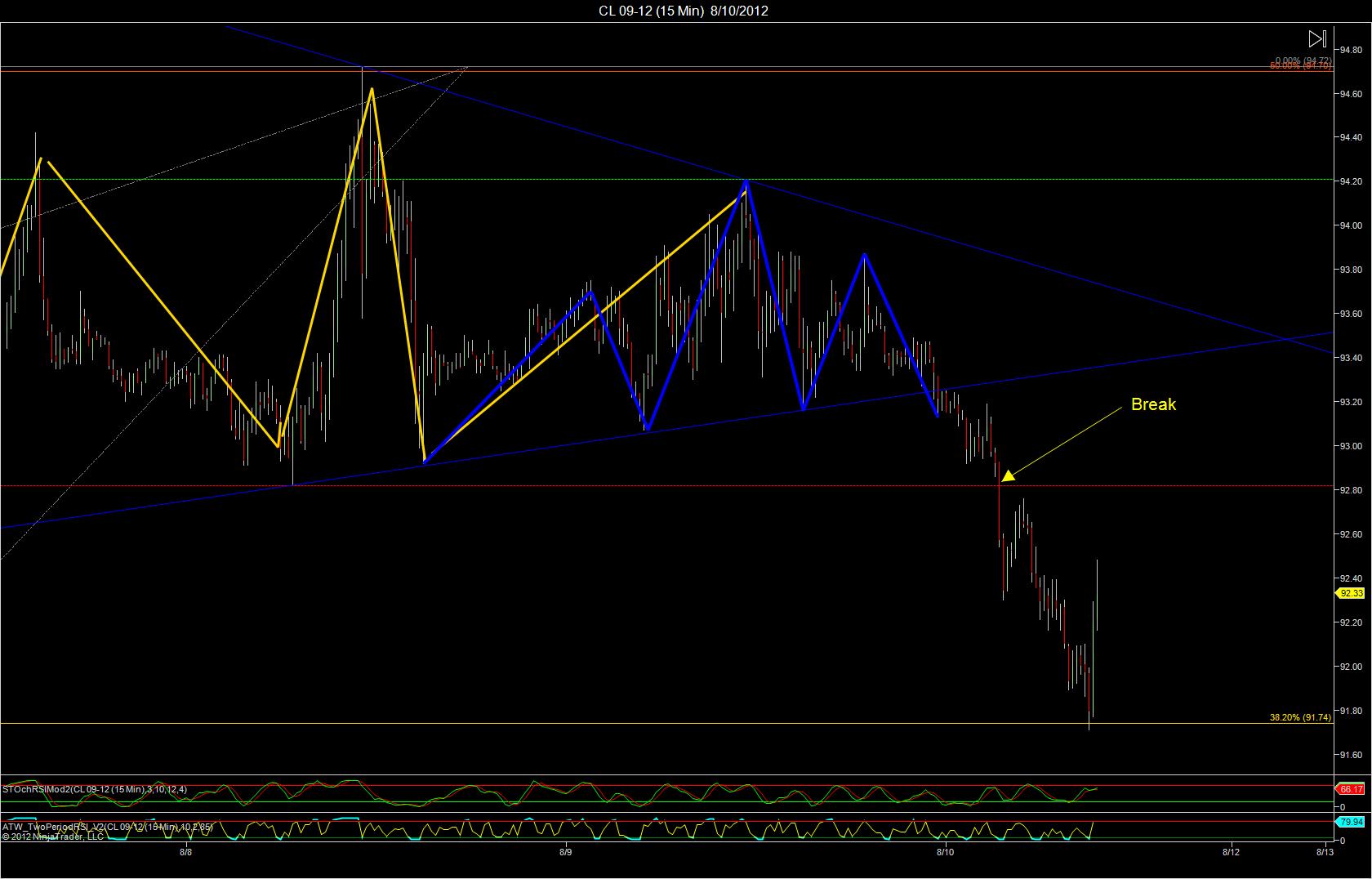Click the 93.20 price axis label
The width and height of the screenshot is (1372, 879).
[1352, 403]
